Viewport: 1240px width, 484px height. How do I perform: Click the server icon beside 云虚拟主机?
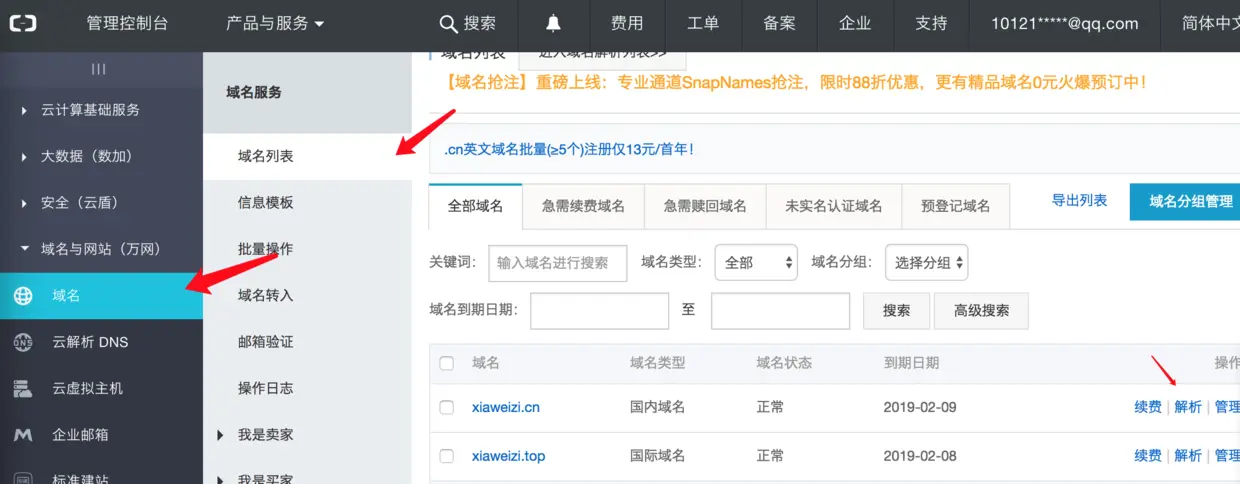[23, 388]
